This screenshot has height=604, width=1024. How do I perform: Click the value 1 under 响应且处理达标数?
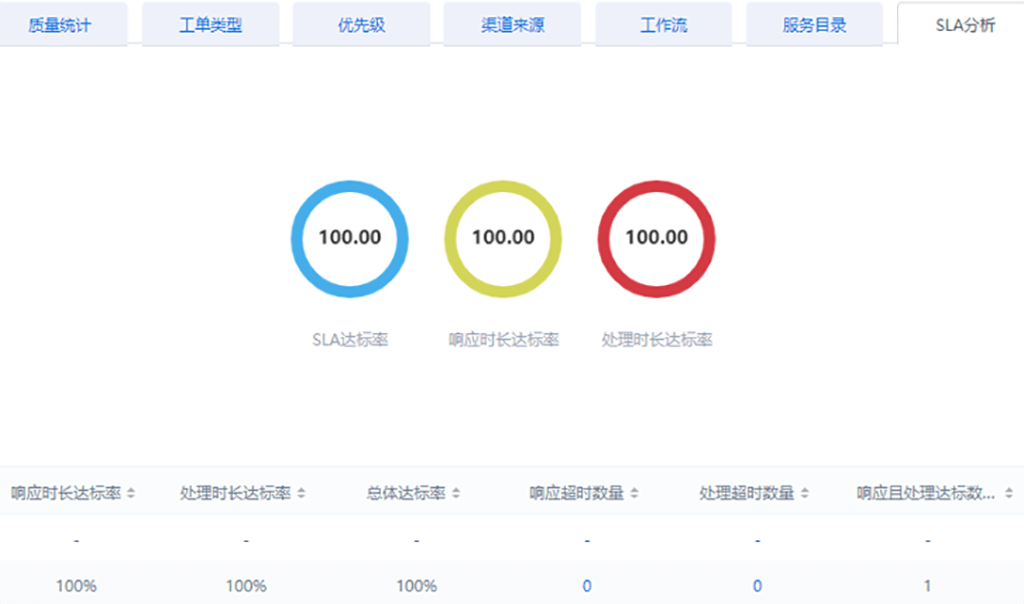[927, 586]
